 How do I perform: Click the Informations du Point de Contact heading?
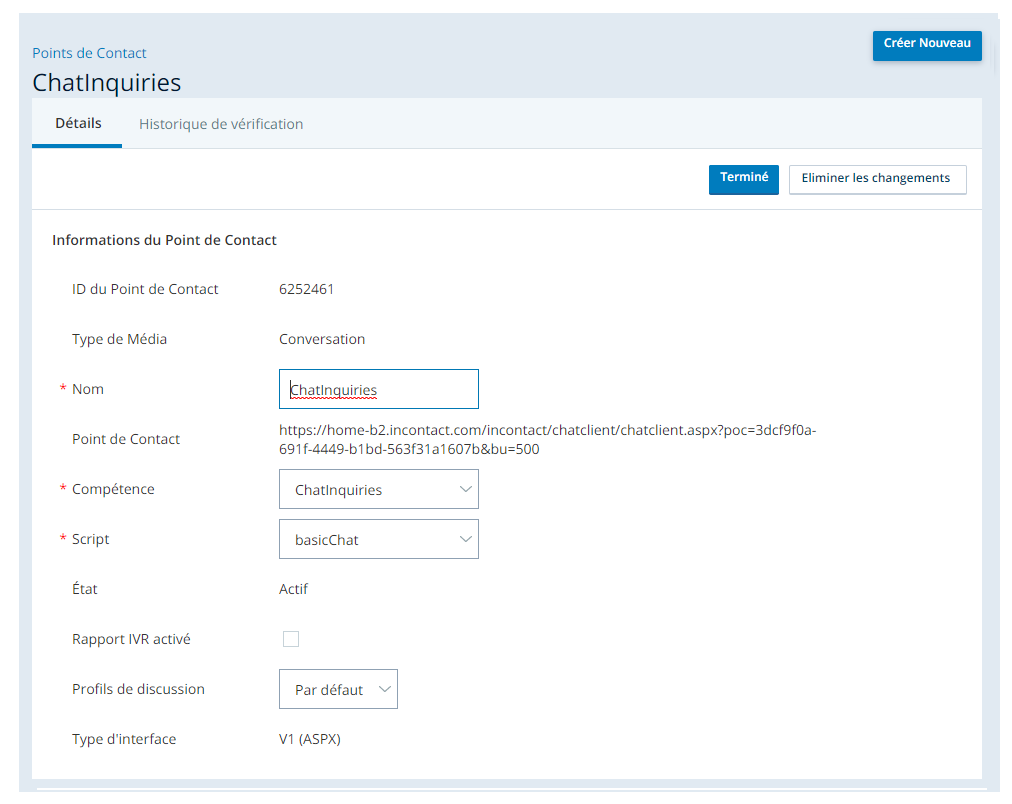164,240
